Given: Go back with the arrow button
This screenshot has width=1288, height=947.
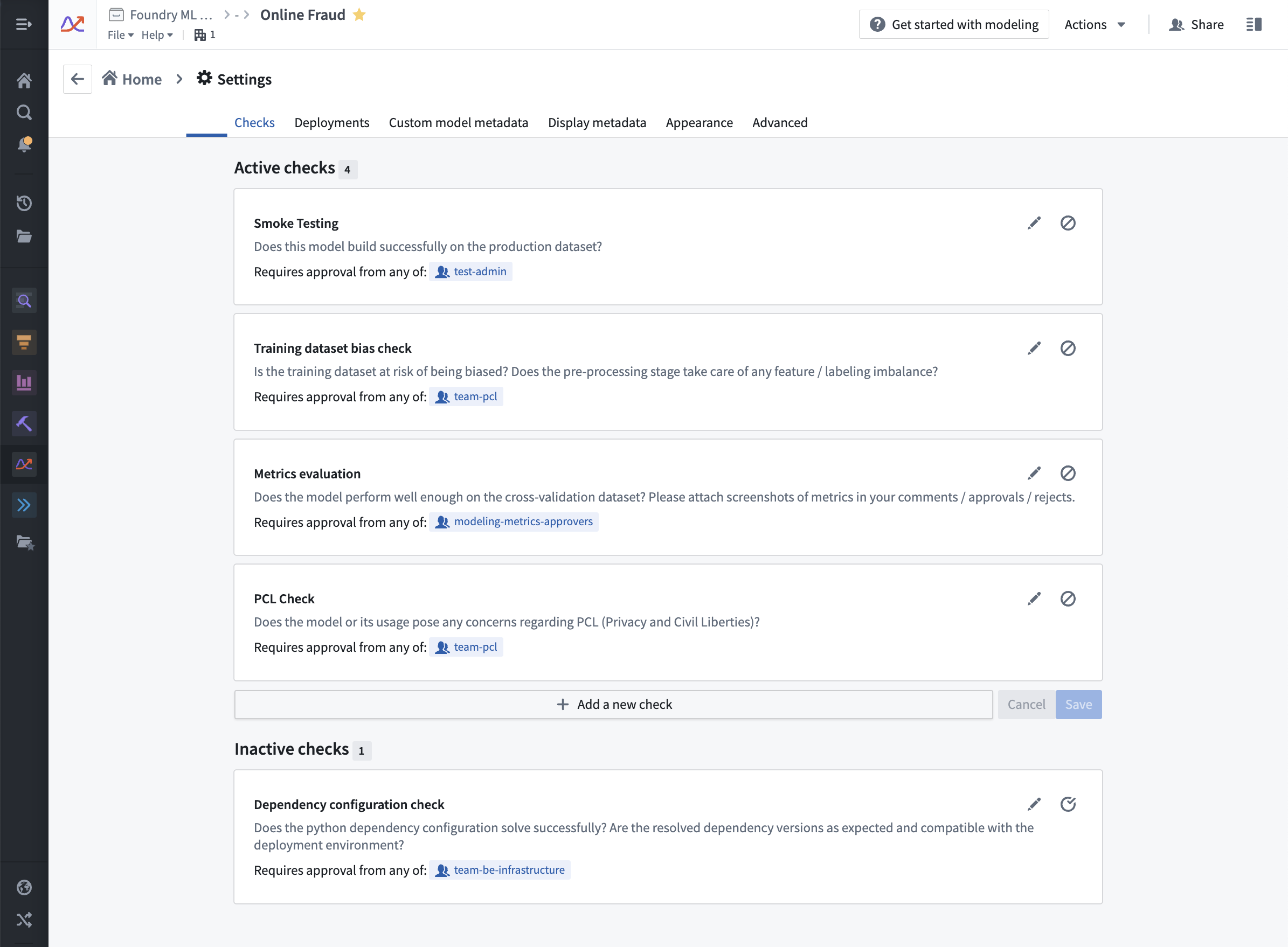Looking at the screenshot, I should [78, 79].
